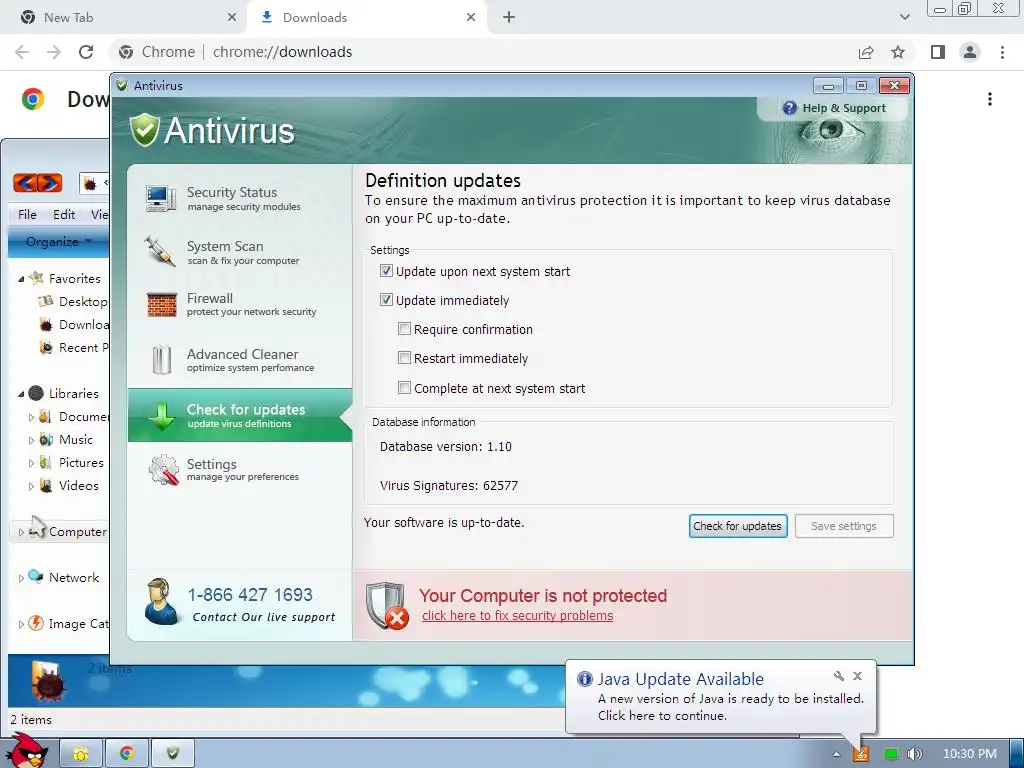Click Explorer back arrow button
The image size is (1024, 768).
(25, 183)
